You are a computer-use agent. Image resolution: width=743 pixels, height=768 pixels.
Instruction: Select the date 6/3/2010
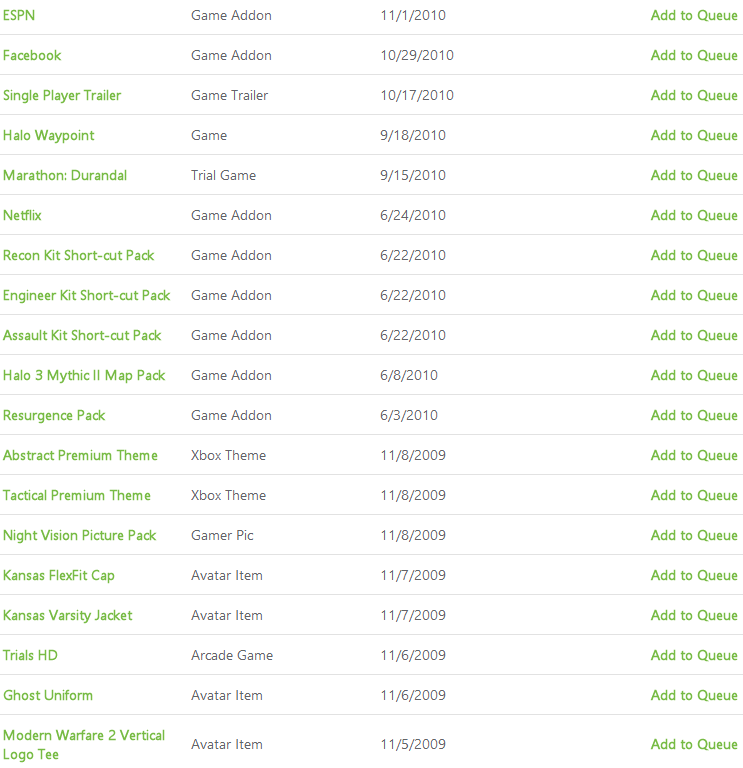tap(409, 415)
